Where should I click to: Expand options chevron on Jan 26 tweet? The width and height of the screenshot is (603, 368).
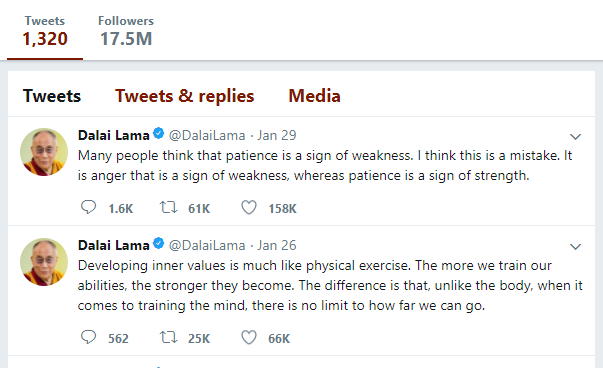tap(575, 246)
